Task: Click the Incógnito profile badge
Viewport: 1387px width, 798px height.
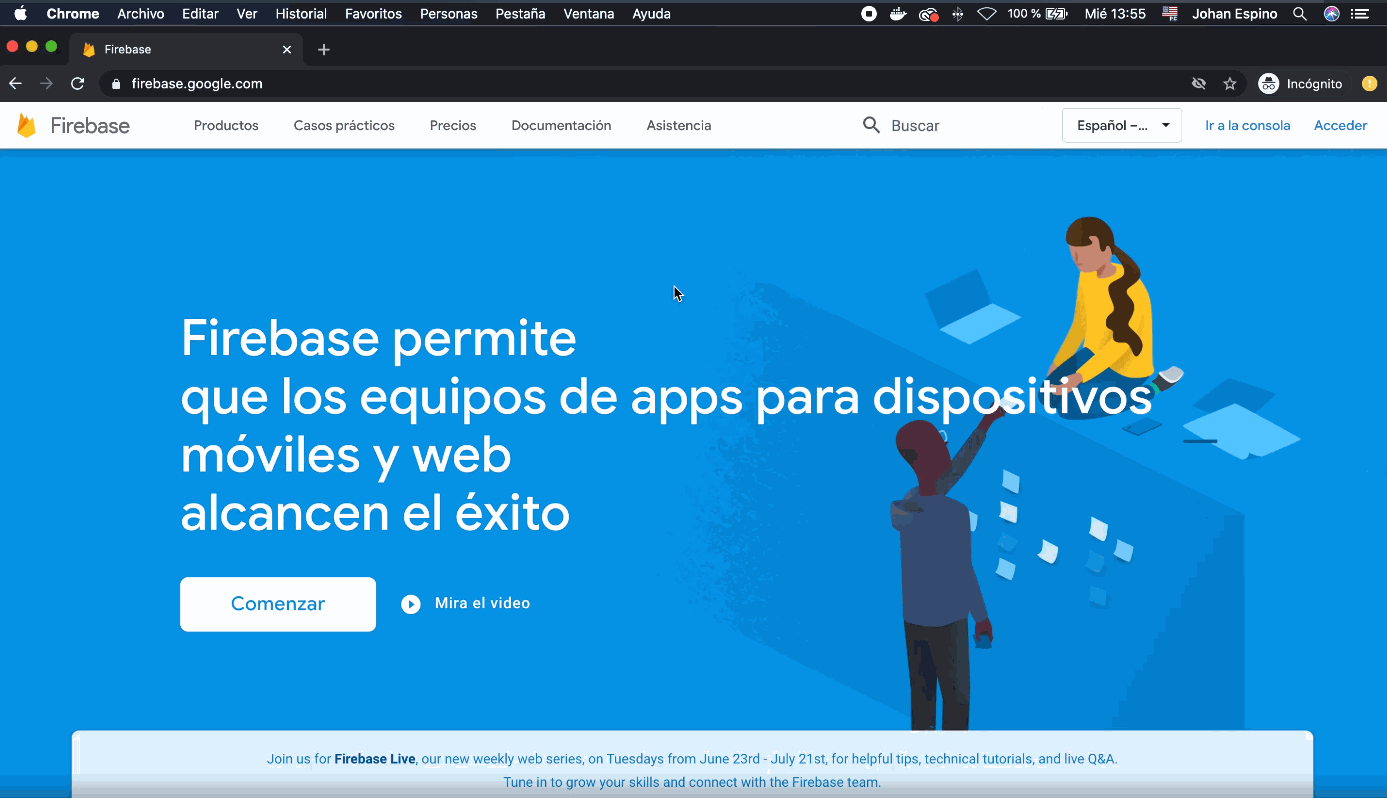Action: pyautogui.click(x=1300, y=84)
